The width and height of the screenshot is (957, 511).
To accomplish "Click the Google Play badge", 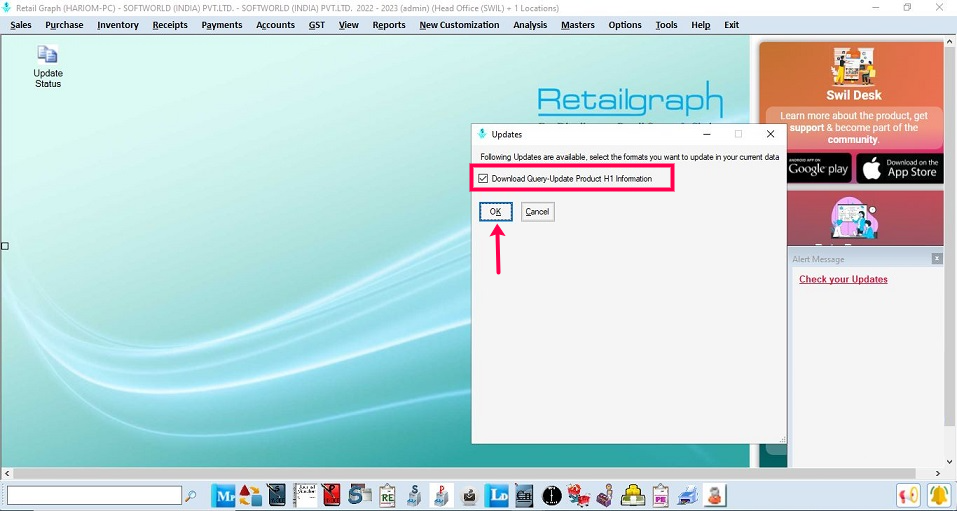I will coord(818,169).
